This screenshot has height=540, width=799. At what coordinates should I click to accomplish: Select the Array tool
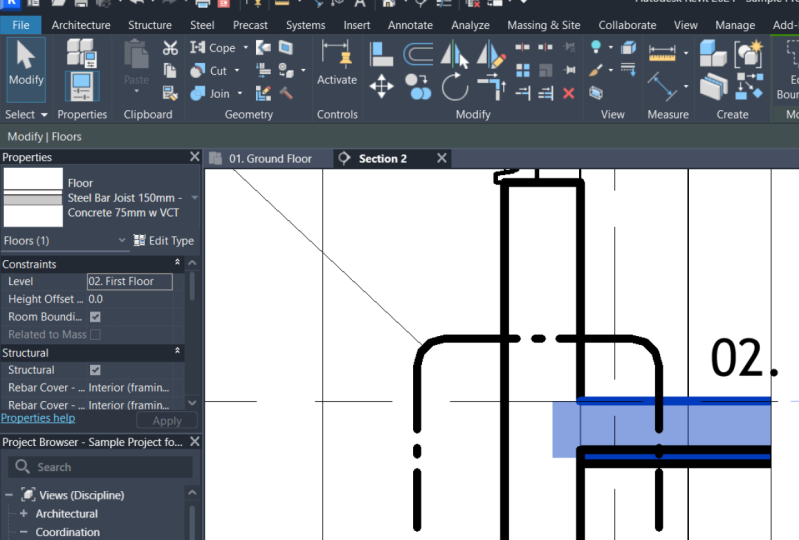tap(523, 70)
